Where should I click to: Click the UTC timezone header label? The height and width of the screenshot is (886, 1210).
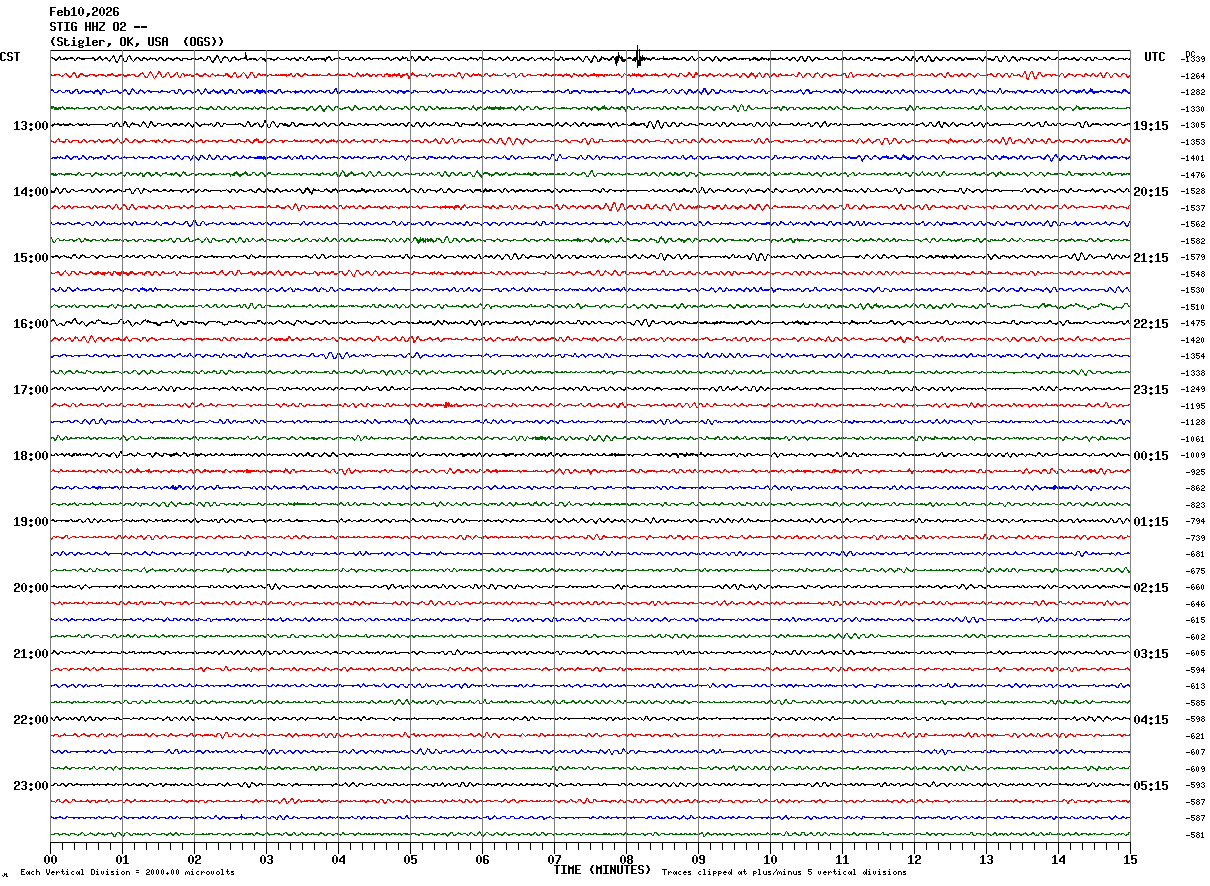pyautogui.click(x=1155, y=57)
